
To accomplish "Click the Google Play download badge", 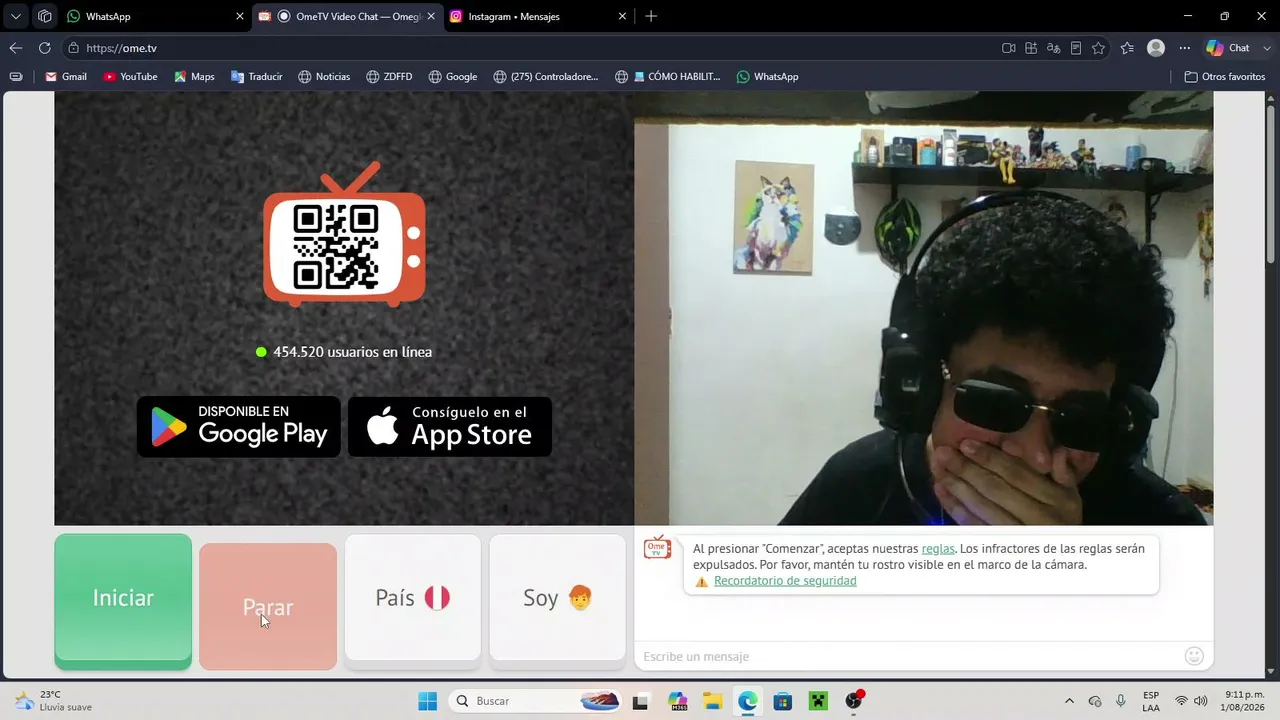I will (x=239, y=427).
